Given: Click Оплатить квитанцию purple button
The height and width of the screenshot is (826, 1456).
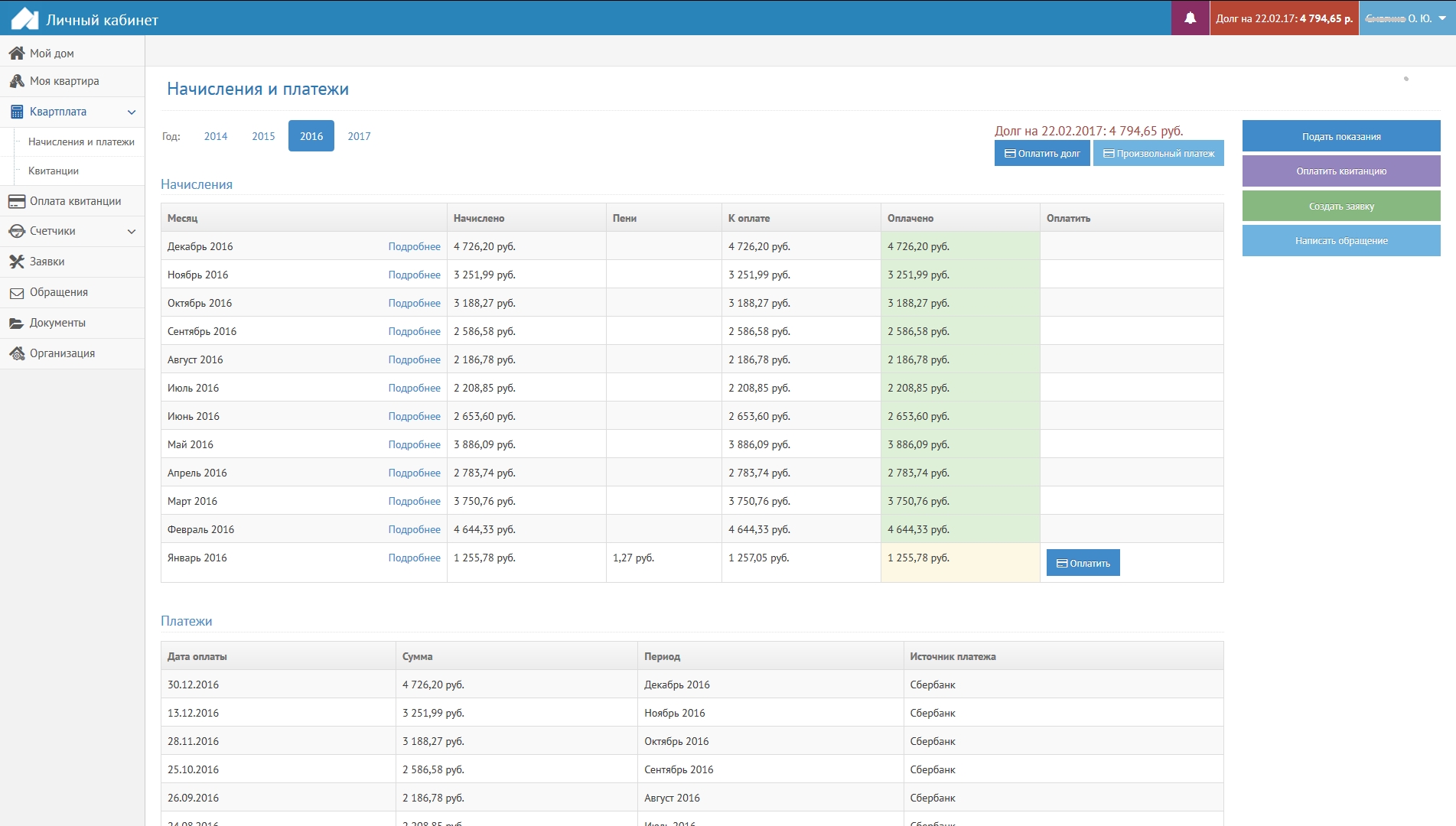Looking at the screenshot, I should click(x=1341, y=171).
